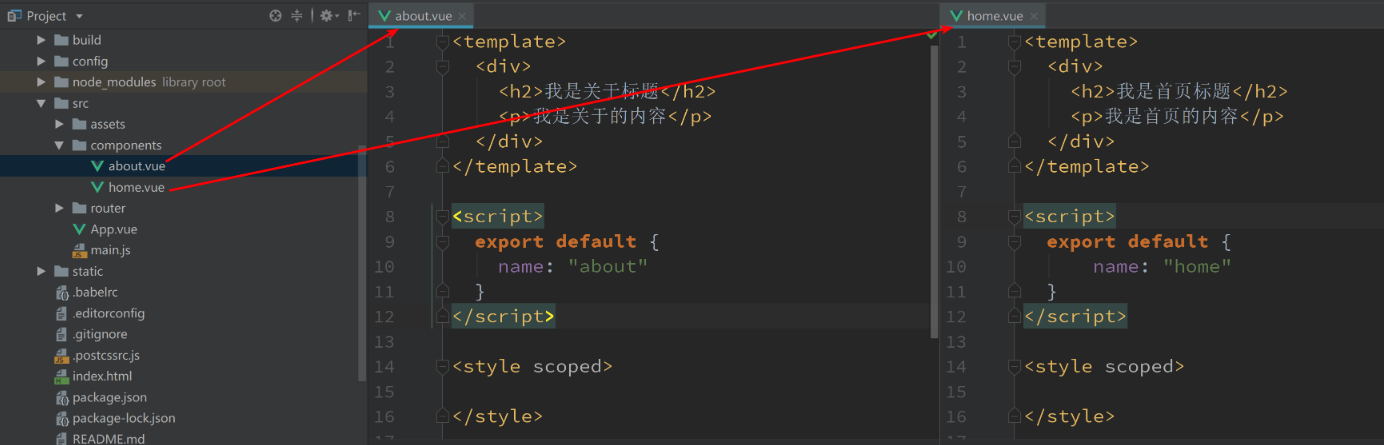Open the Project view dropdown
The width and height of the screenshot is (1384, 445).
(79, 16)
